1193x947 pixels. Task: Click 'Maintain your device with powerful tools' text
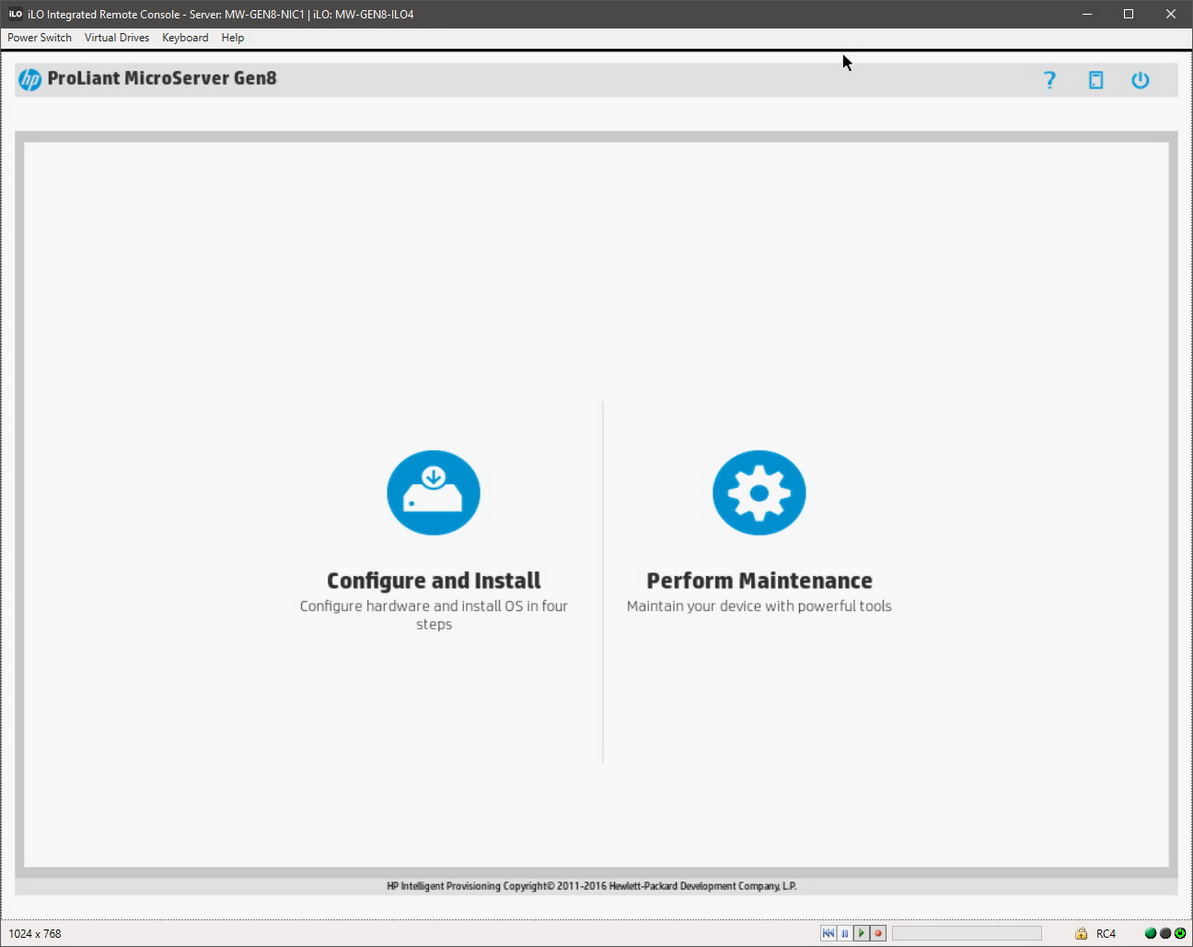[759, 606]
